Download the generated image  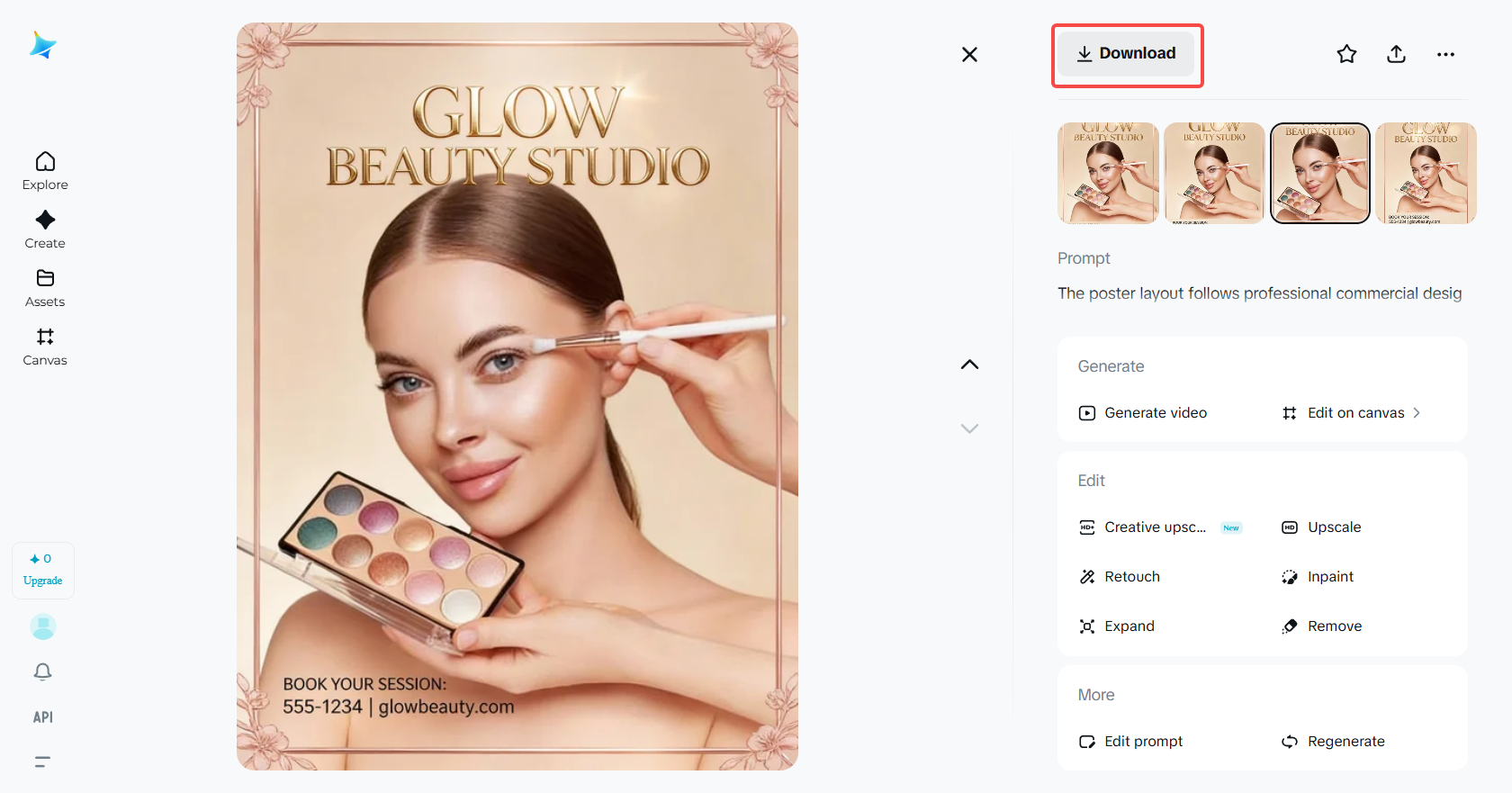click(1126, 54)
